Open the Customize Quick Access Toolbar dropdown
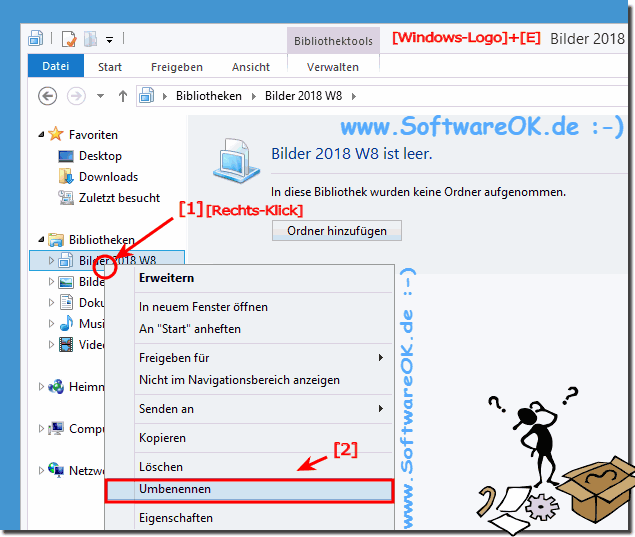The height and width of the screenshot is (537, 635). pos(109,40)
